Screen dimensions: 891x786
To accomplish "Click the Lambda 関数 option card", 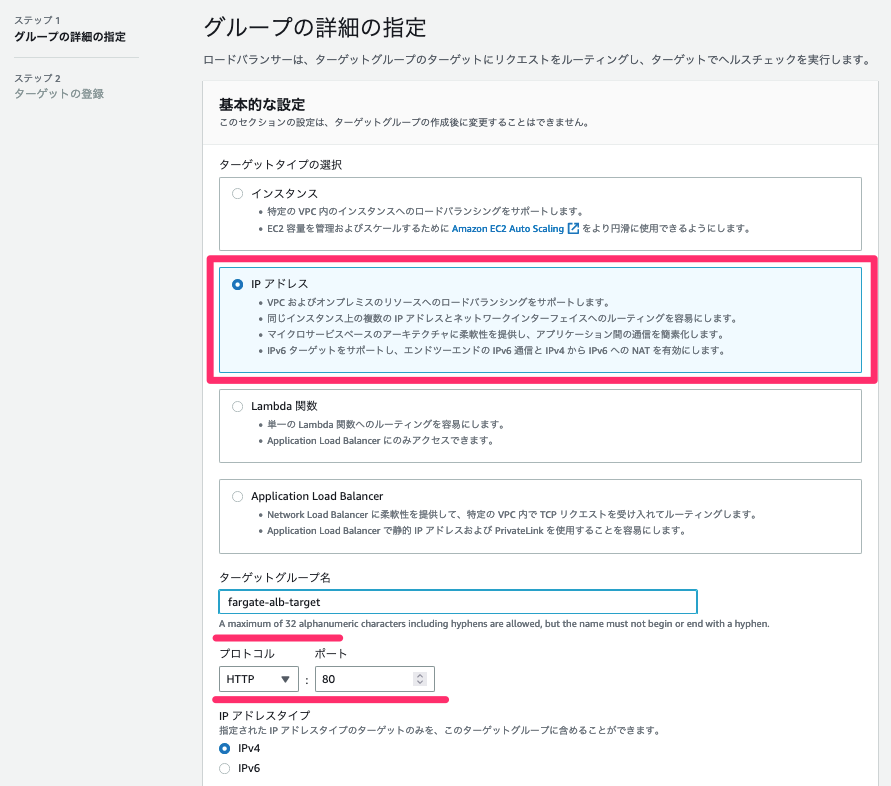I will [x=540, y=426].
